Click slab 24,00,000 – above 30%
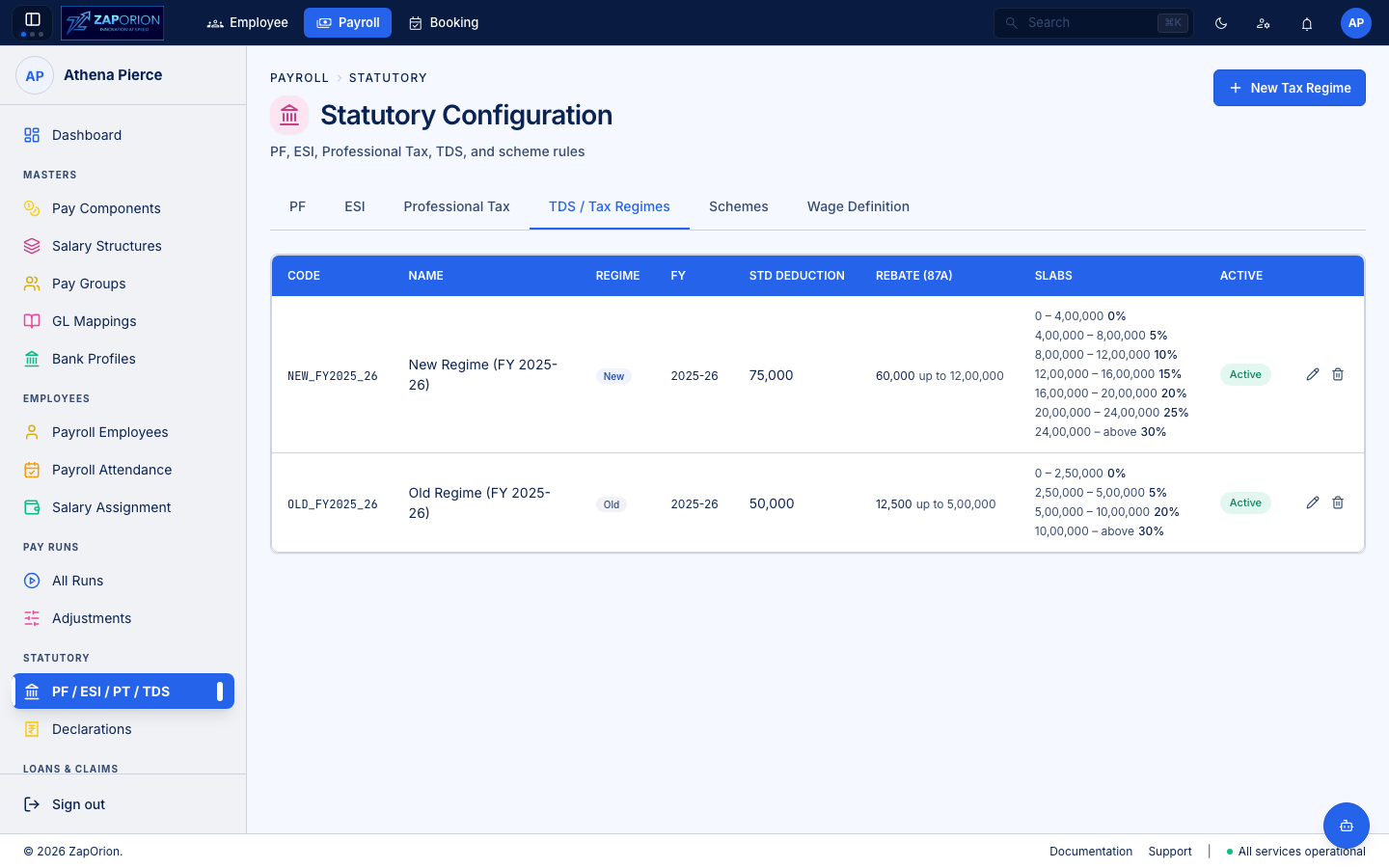Viewport: 1389px width, 868px height. click(x=1101, y=432)
